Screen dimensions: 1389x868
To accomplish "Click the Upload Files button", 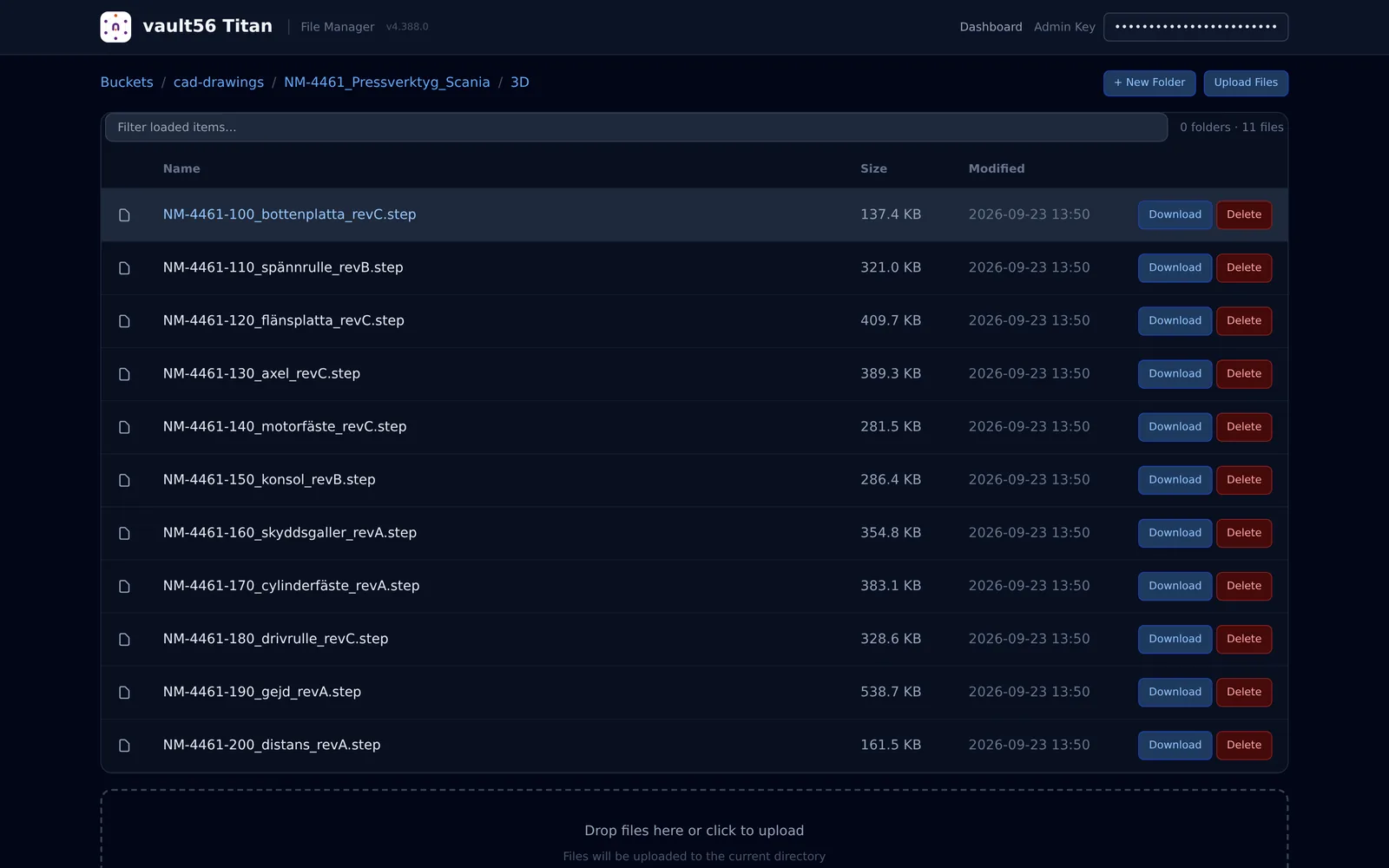I will (x=1246, y=82).
